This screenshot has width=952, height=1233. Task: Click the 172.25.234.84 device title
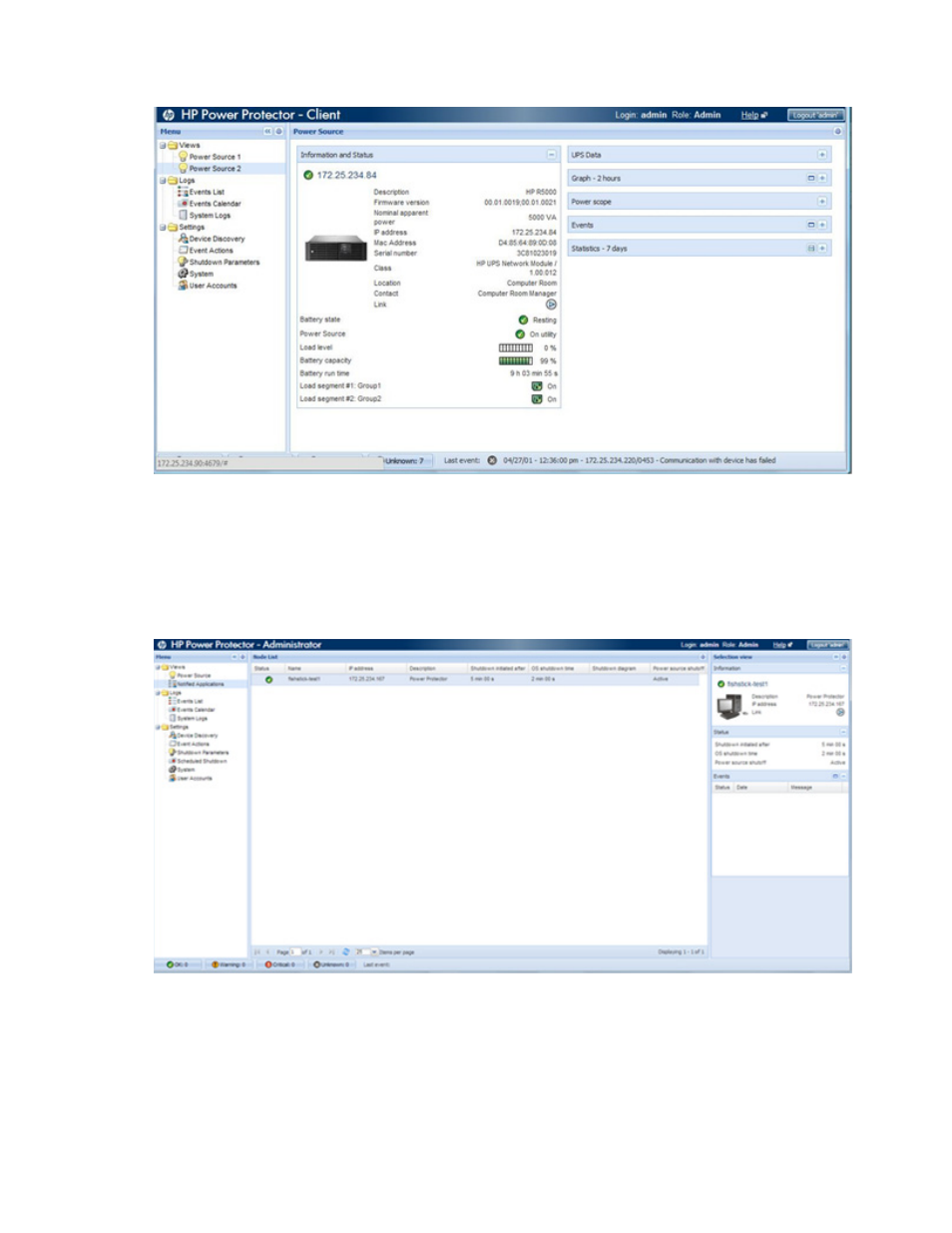pyautogui.click(x=346, y=176)
